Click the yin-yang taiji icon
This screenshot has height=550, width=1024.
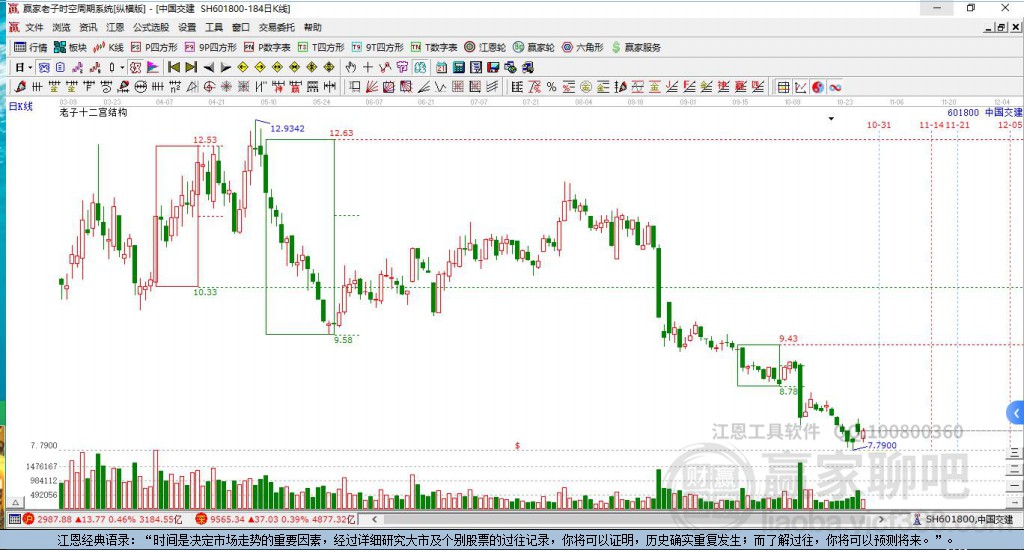pyautogui.click(x=816, y=87)
